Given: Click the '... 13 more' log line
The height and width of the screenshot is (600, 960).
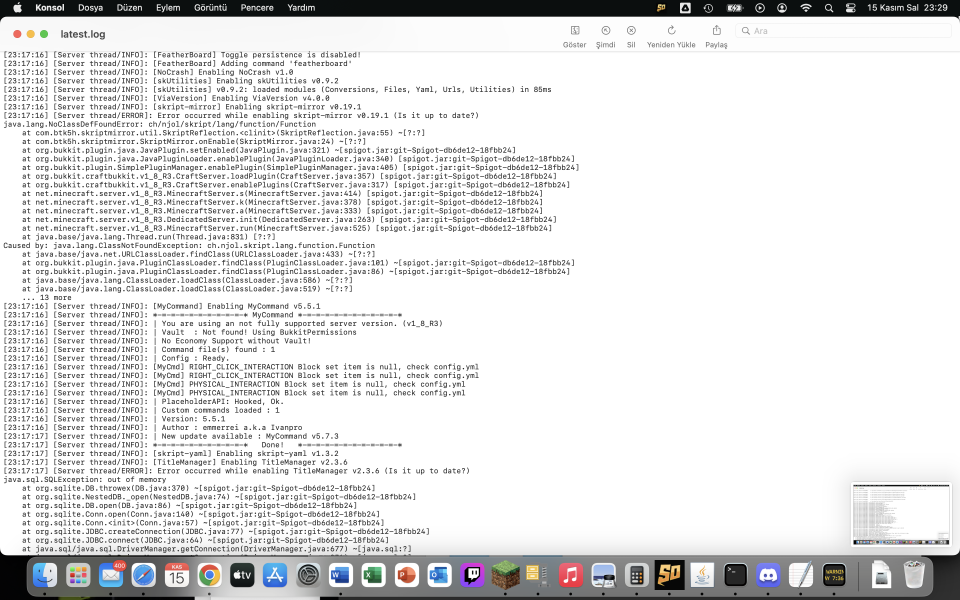Looking at the screenshot, I should [x=47, y=298].
